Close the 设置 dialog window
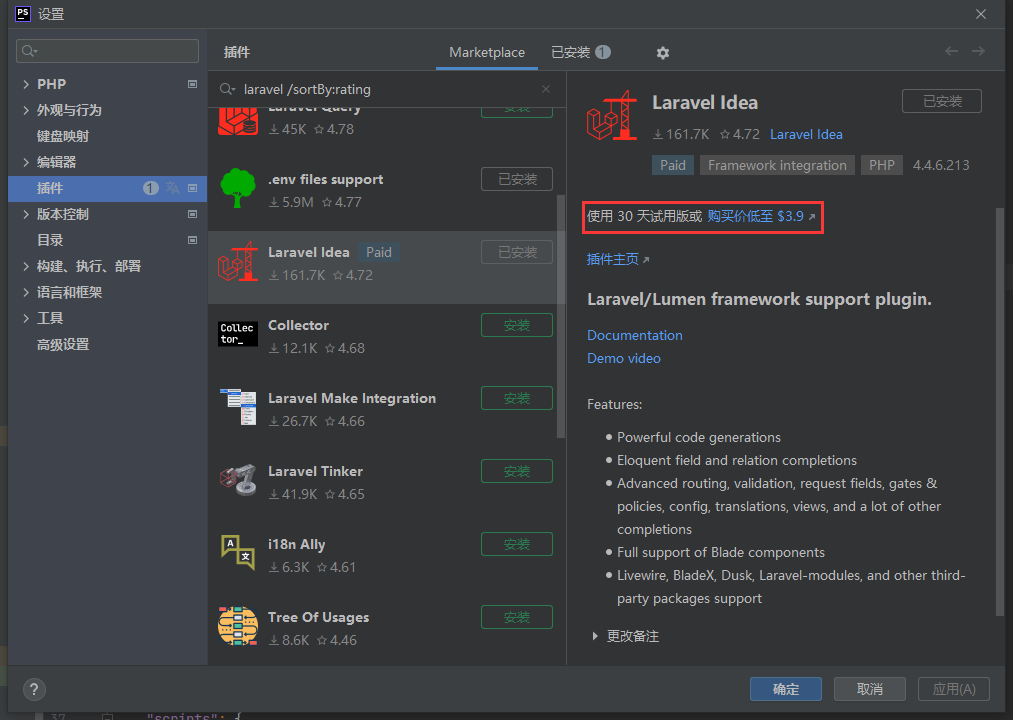Viewport: 1013px width, 720px height. pos(981,14)
